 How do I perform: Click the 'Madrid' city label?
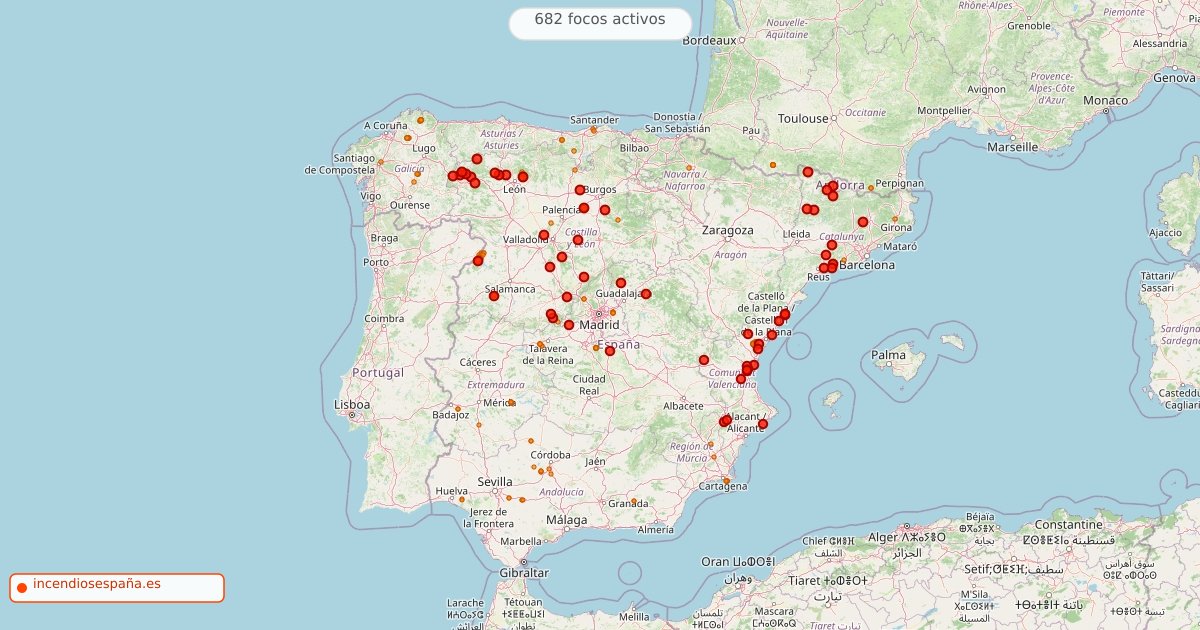pyautogui.click(x=600, y=325)
